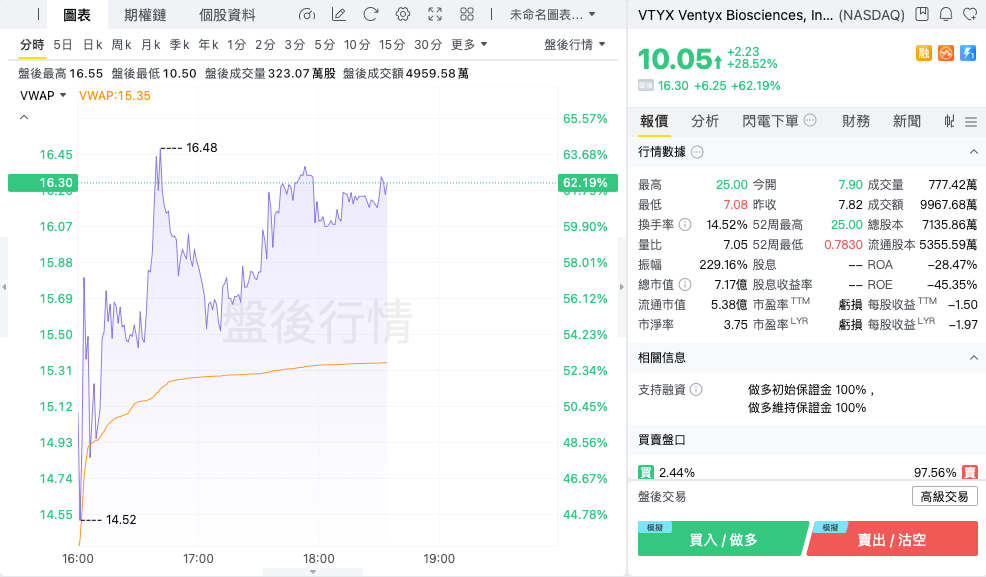Select the 5日 timeframe
Image resolution: width=986 pixels, height=577 pixels.
[x=63, y=45]
